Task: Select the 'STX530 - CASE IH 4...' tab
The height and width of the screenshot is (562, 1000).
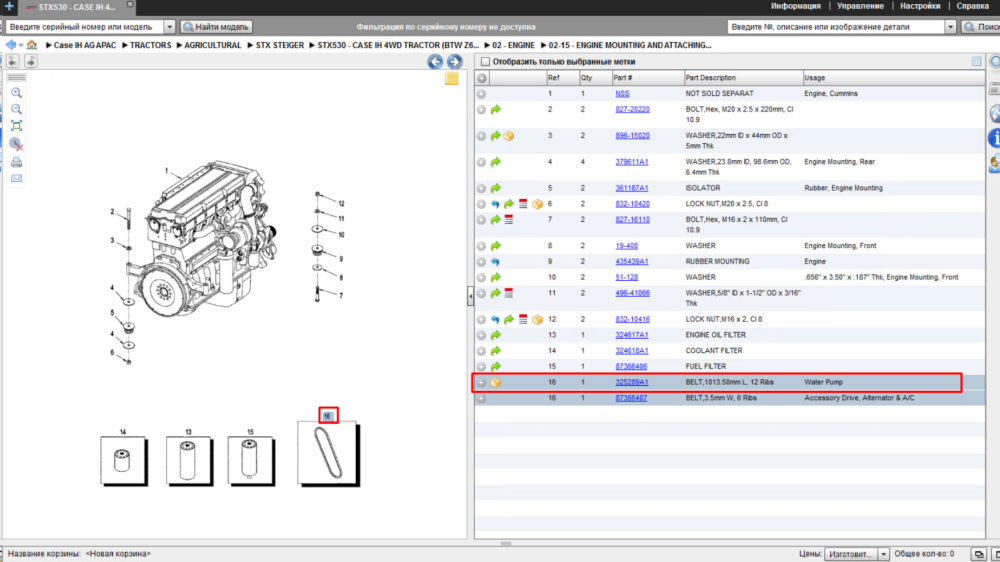Action: 77,7
